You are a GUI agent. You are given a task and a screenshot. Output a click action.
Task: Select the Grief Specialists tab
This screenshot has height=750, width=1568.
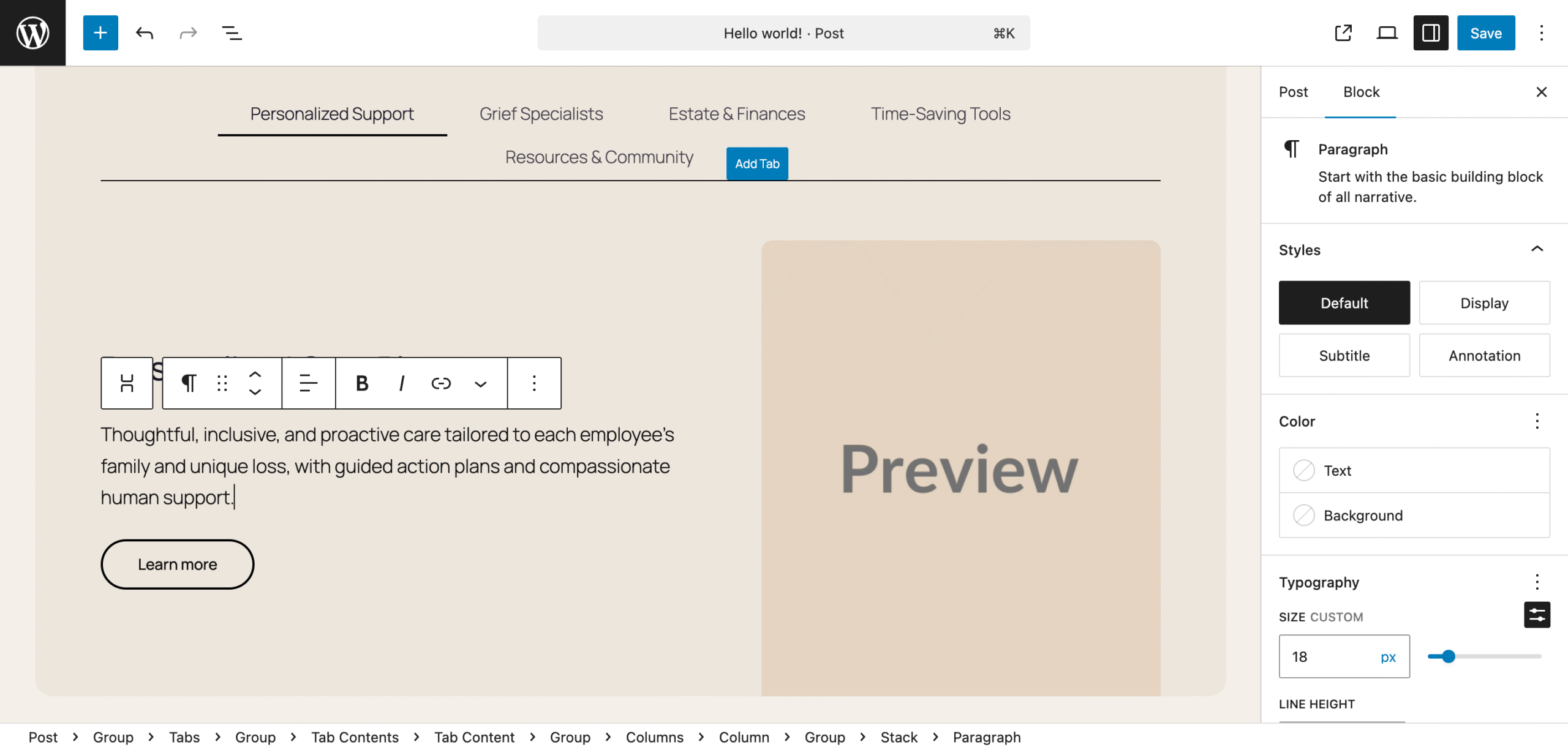pos(541,114)
